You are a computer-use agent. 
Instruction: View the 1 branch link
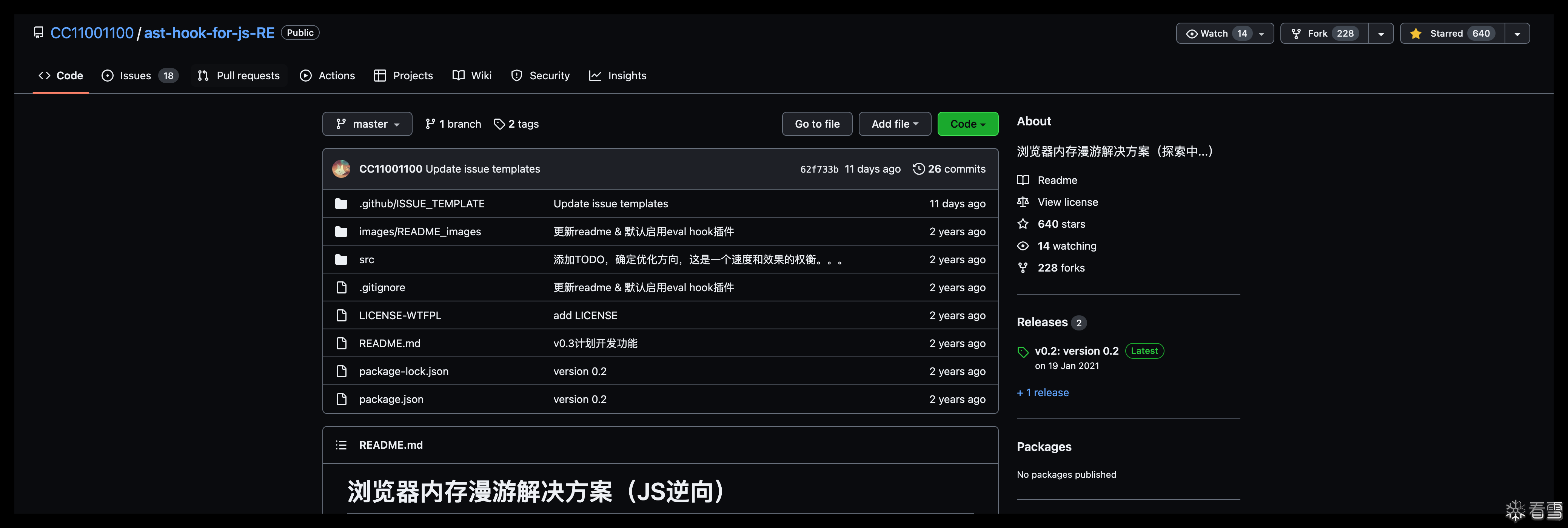(453, 124)
